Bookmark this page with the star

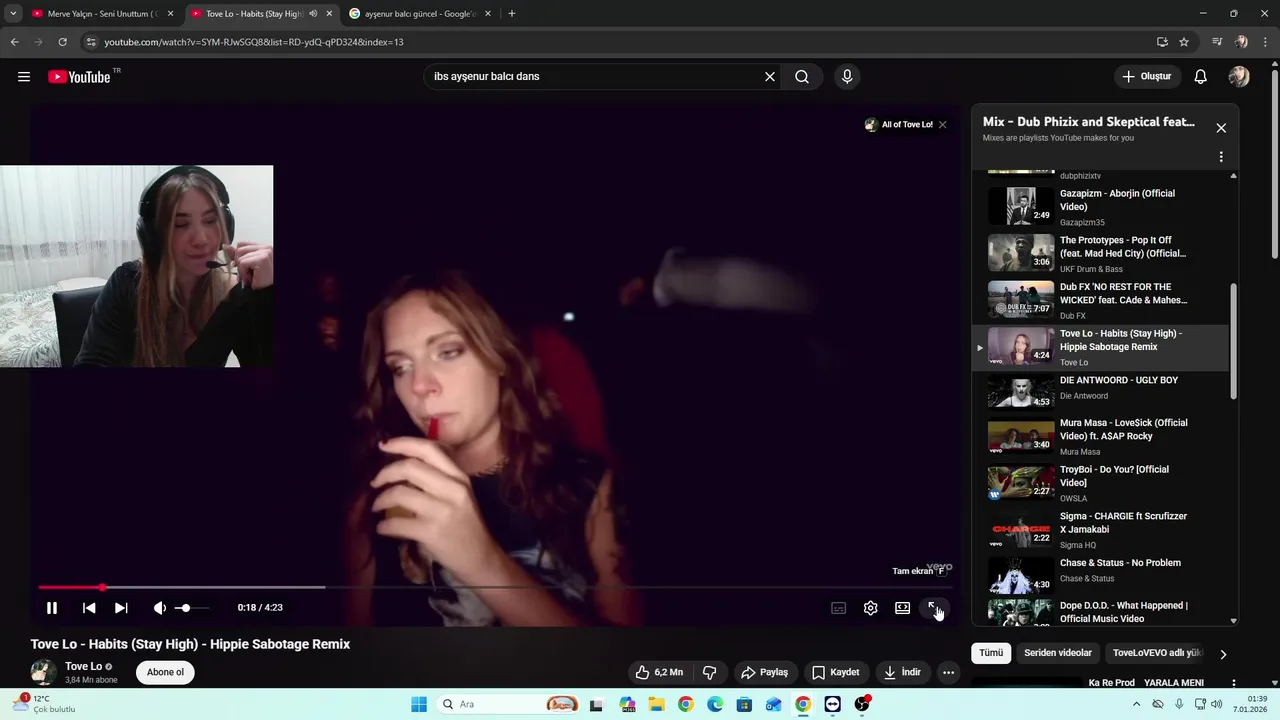pyautogui.click(x=1184, y=42)
